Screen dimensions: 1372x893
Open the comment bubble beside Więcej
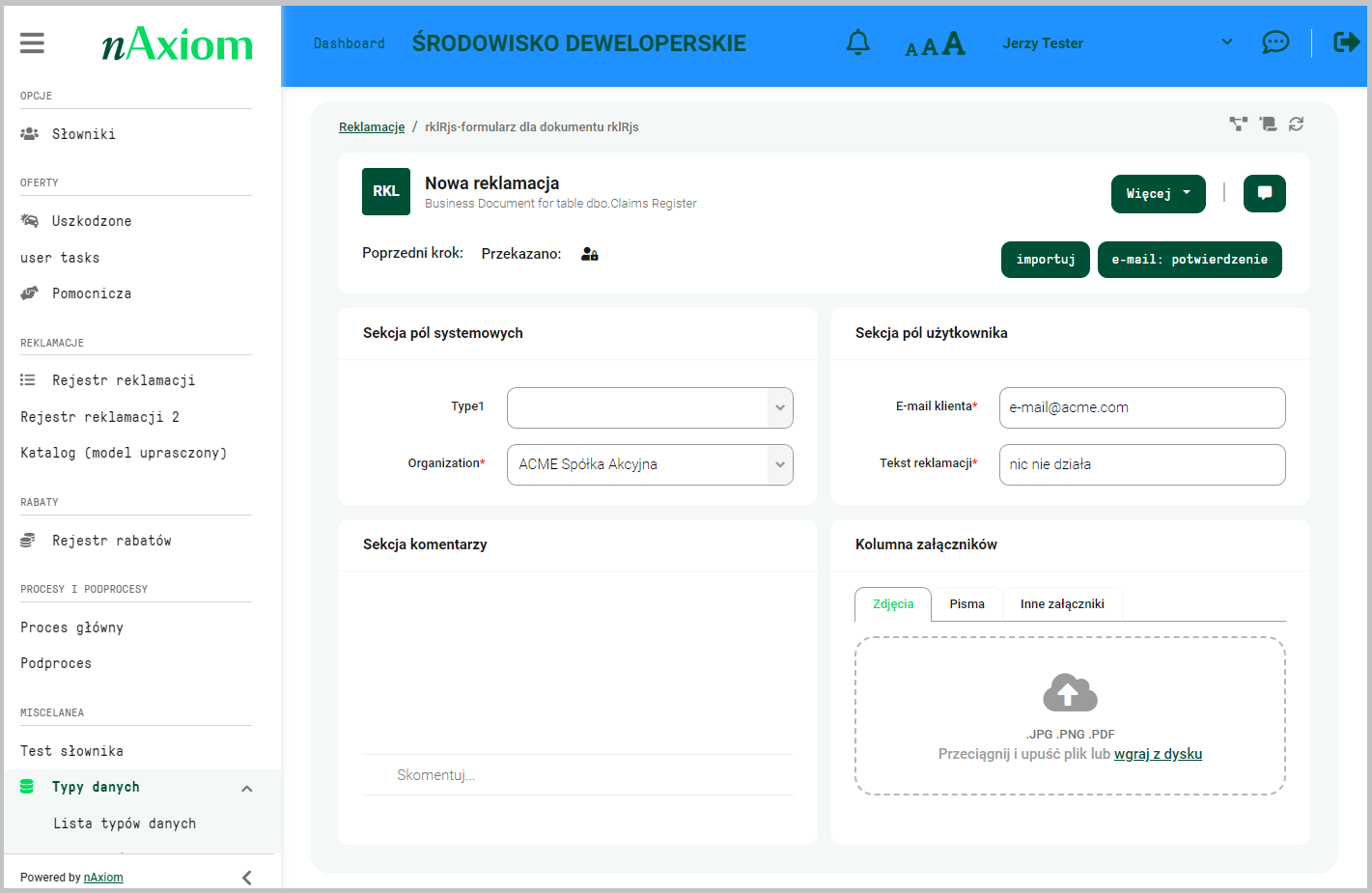[1264, 193]
